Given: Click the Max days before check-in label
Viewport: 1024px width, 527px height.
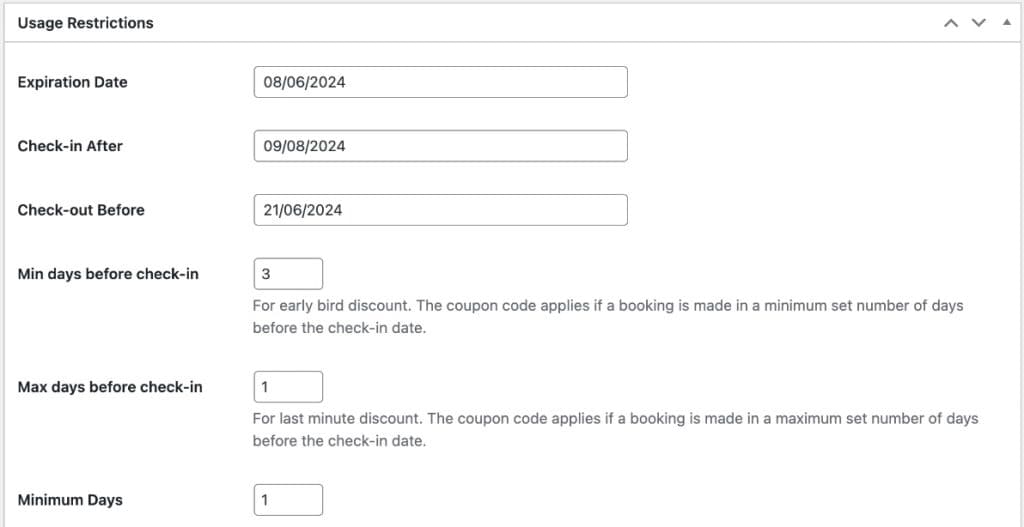Looking at the screenshot, I should click(110, 387).
